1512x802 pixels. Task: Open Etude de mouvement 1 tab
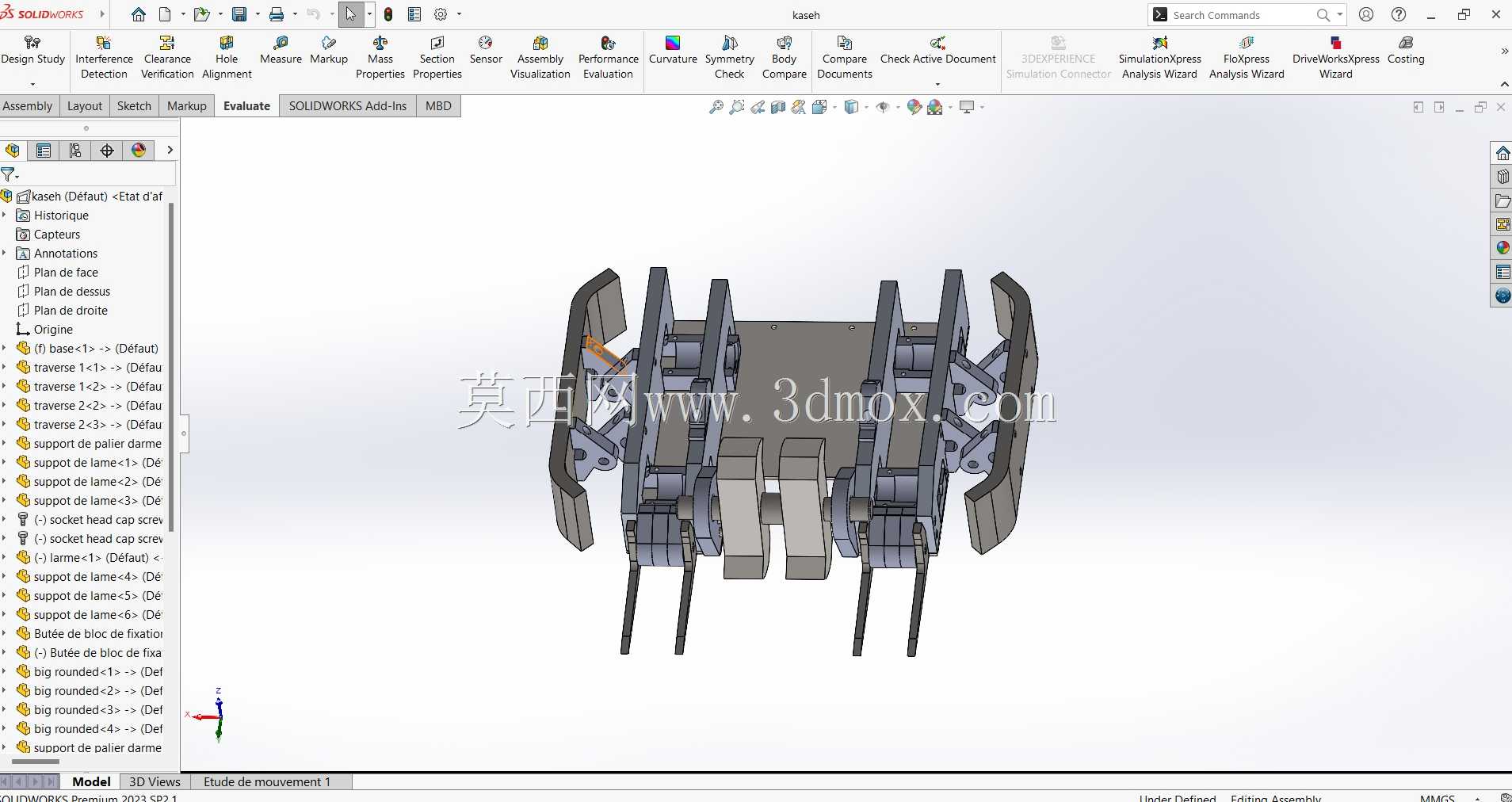(x=267, y=781)
